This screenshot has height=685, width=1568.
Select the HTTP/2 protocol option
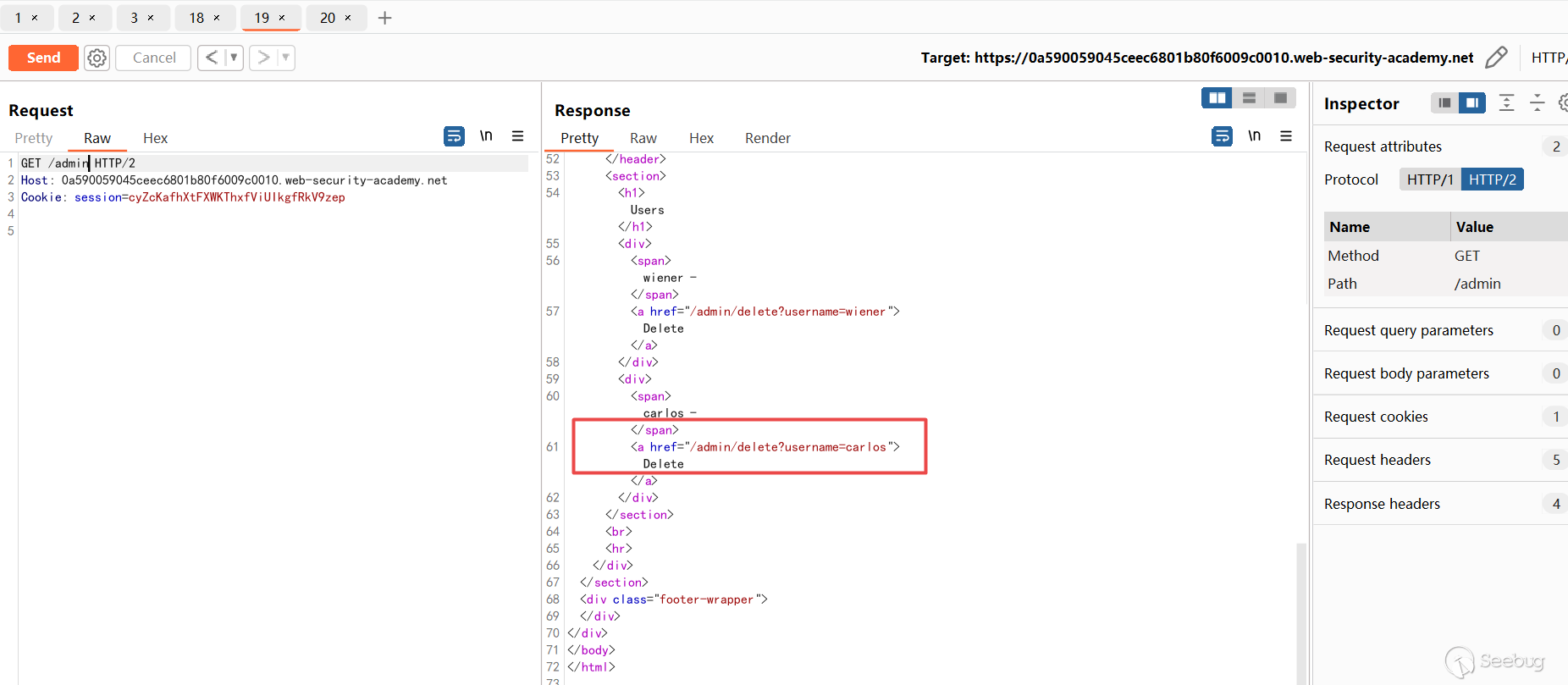point(1492,180)
